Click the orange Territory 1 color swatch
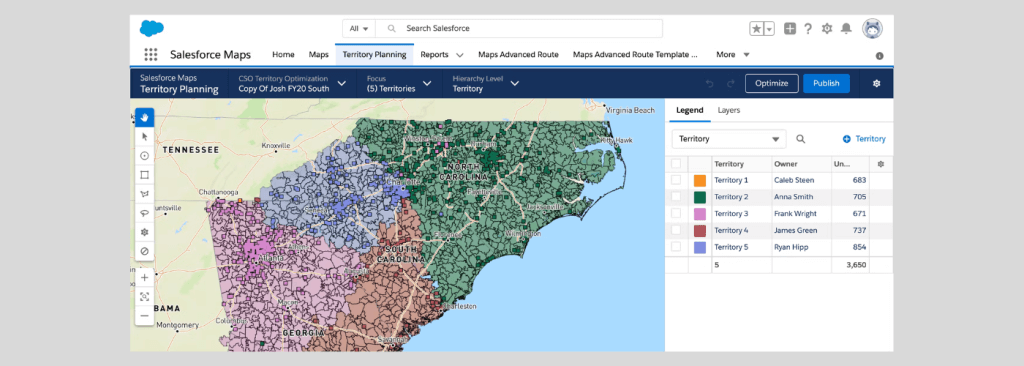 click(699, 180)
